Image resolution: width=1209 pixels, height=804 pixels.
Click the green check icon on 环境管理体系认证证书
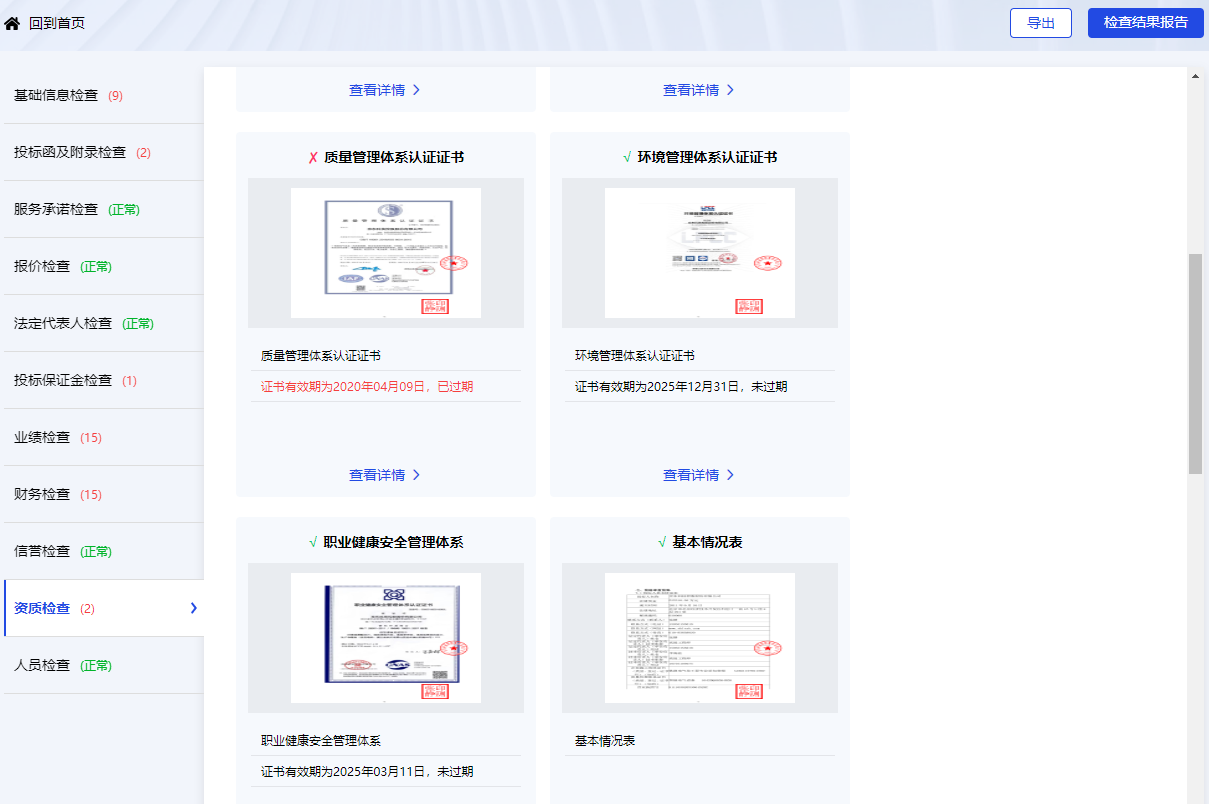coord(627,158)
